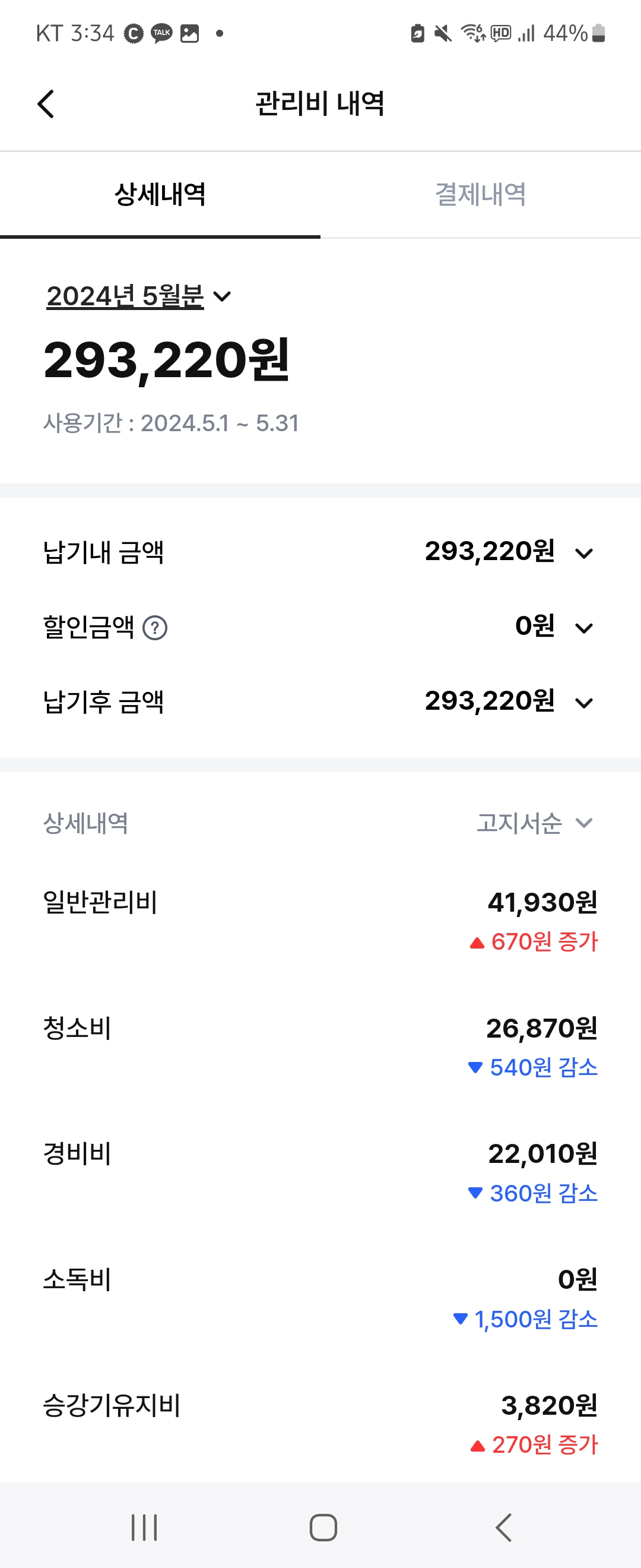Open the 고지서순 sort dropdown

point(534,823)
